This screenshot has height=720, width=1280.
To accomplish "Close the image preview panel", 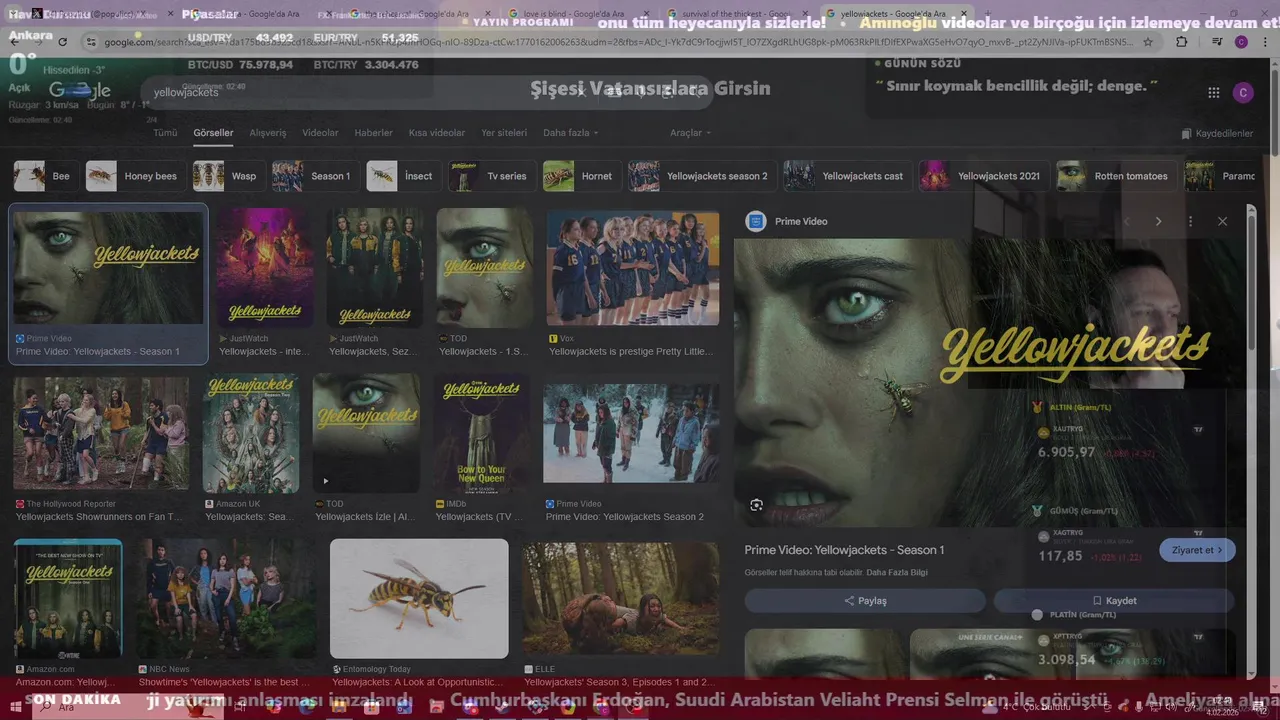I will pos(1222,221).
